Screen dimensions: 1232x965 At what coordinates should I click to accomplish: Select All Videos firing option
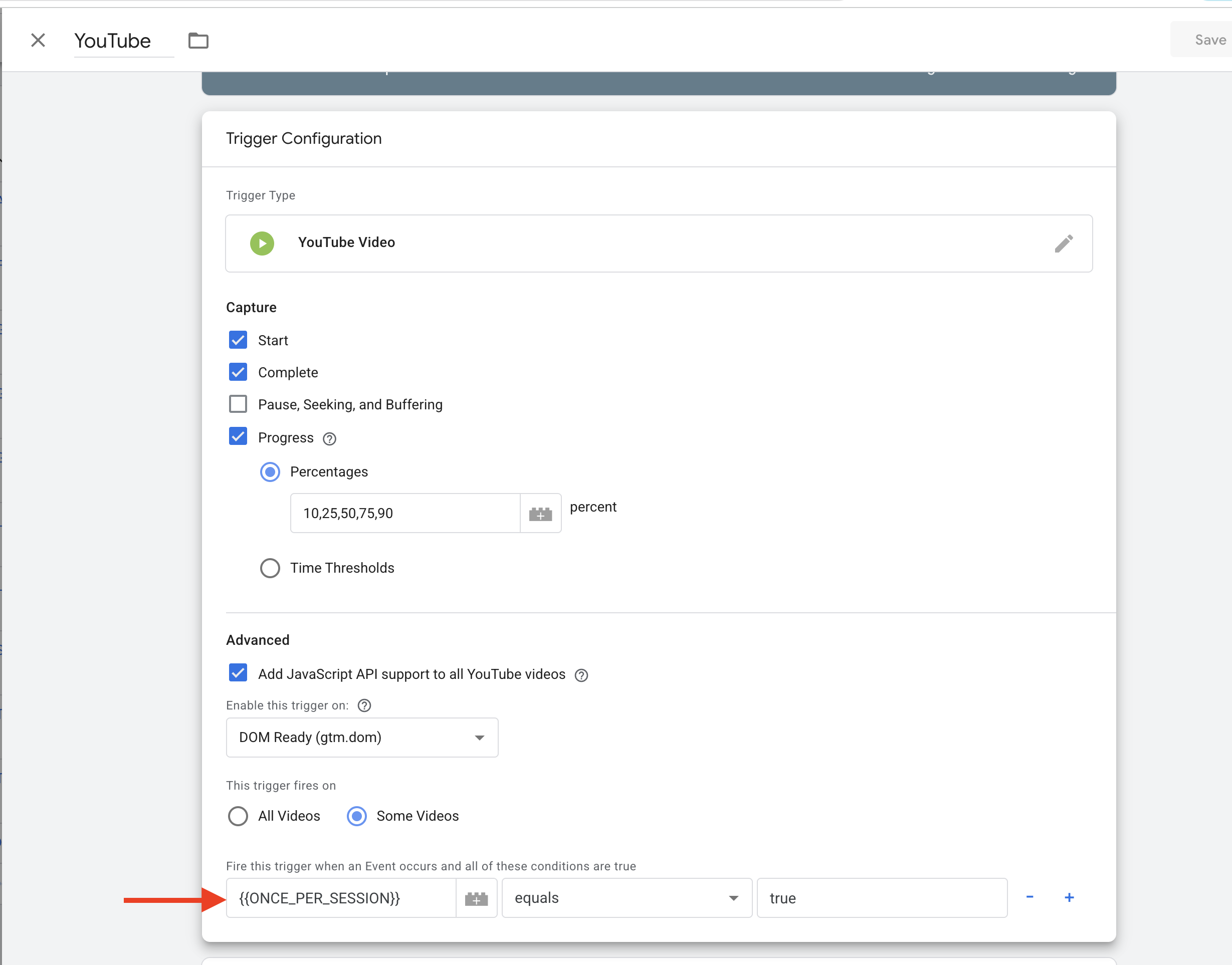click(x=238, y=816)
